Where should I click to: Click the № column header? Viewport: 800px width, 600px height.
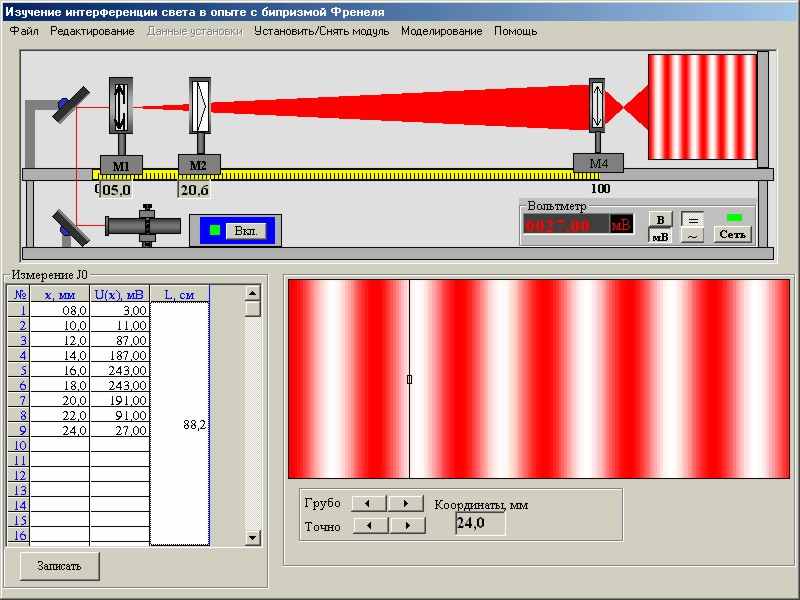point(19,294)
